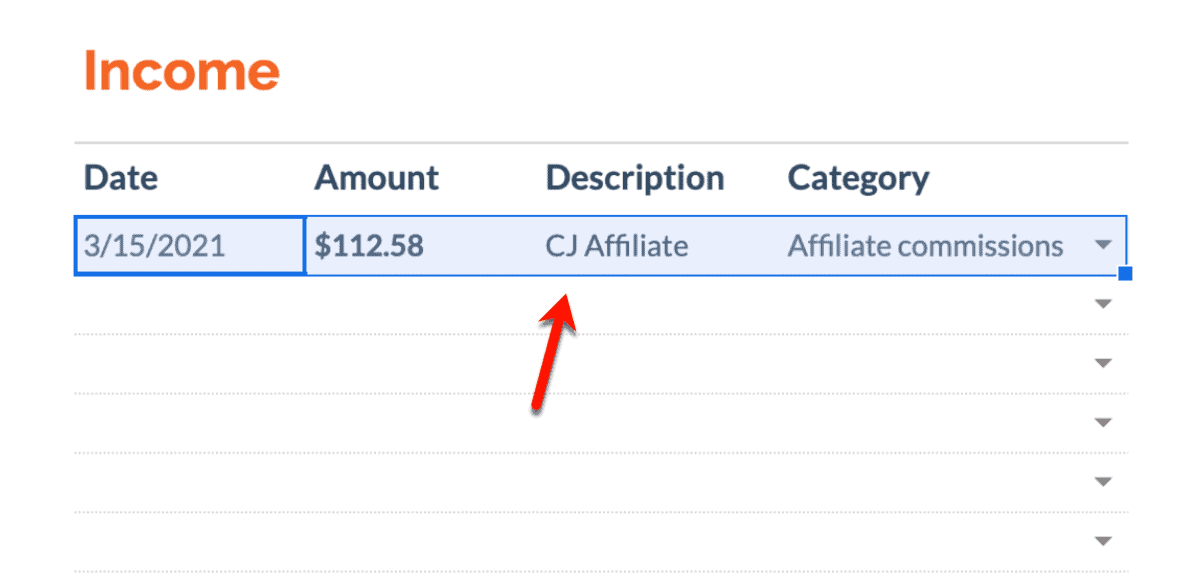This screenshot has height=575, width=1200.
Task: Select the empty amount cell below $112.58
Action: click(x=421, y=304)
